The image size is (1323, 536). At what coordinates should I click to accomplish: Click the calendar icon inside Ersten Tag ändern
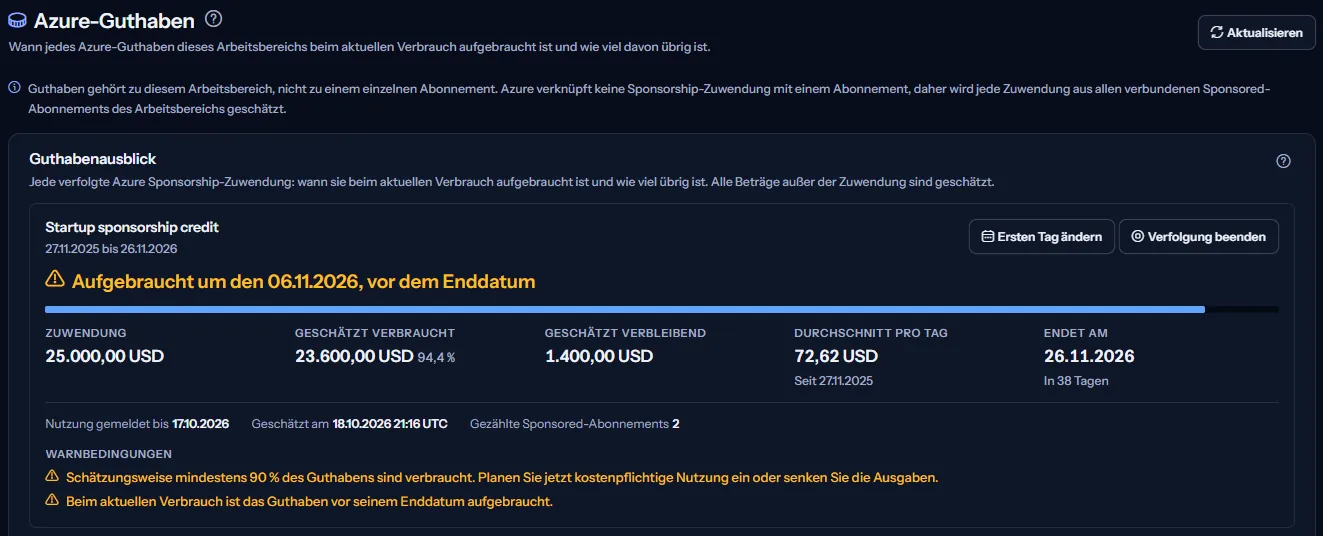[x=988, y=237]
